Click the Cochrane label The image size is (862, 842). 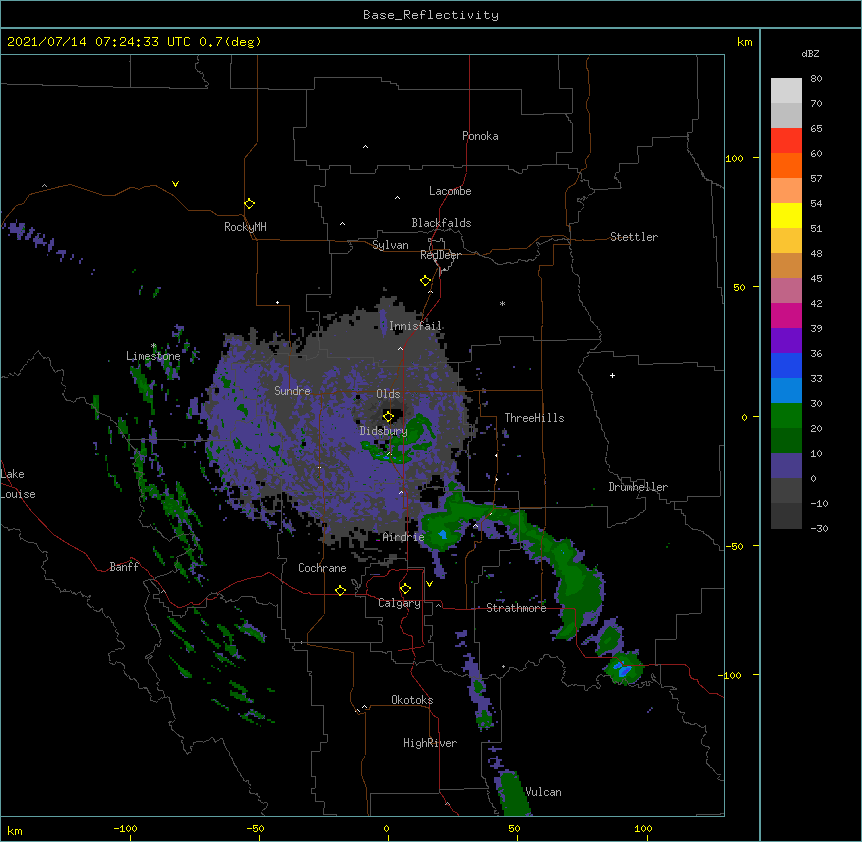pos(322,568)
